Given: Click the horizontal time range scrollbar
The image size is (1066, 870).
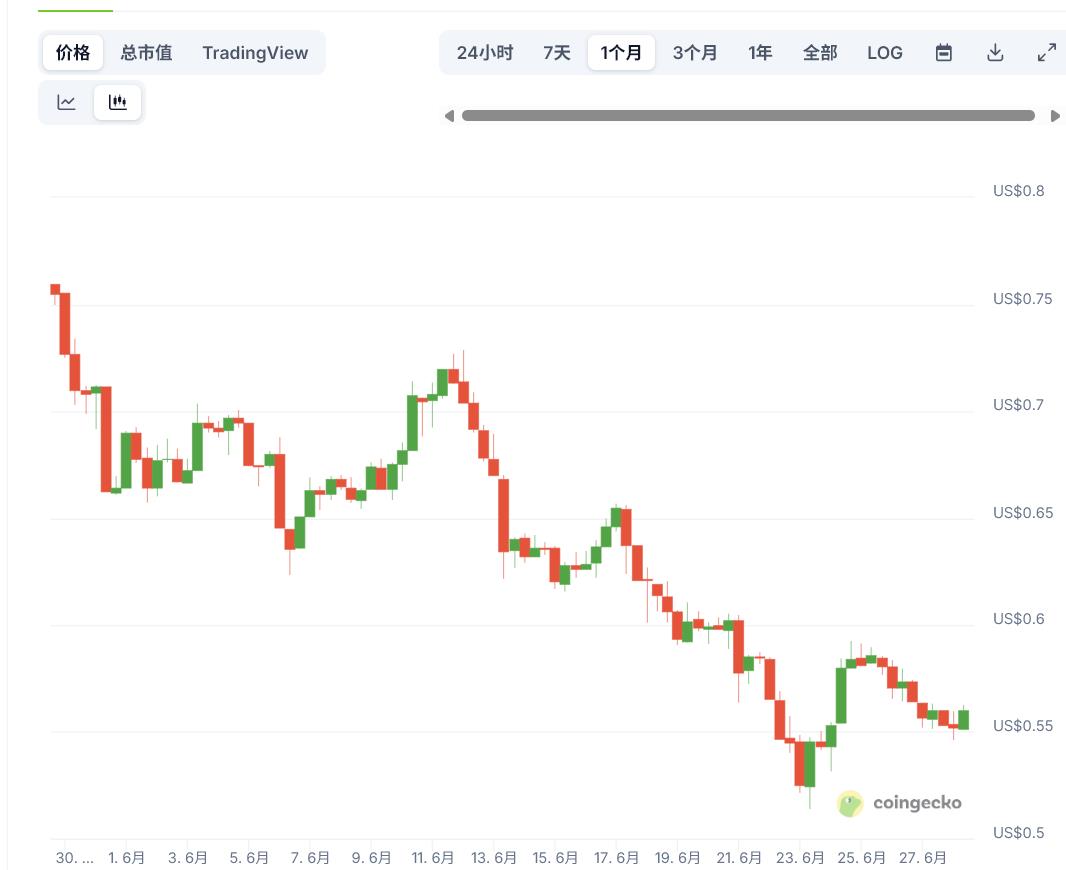Looking at the screenshot, I should [x=748, y=116].
